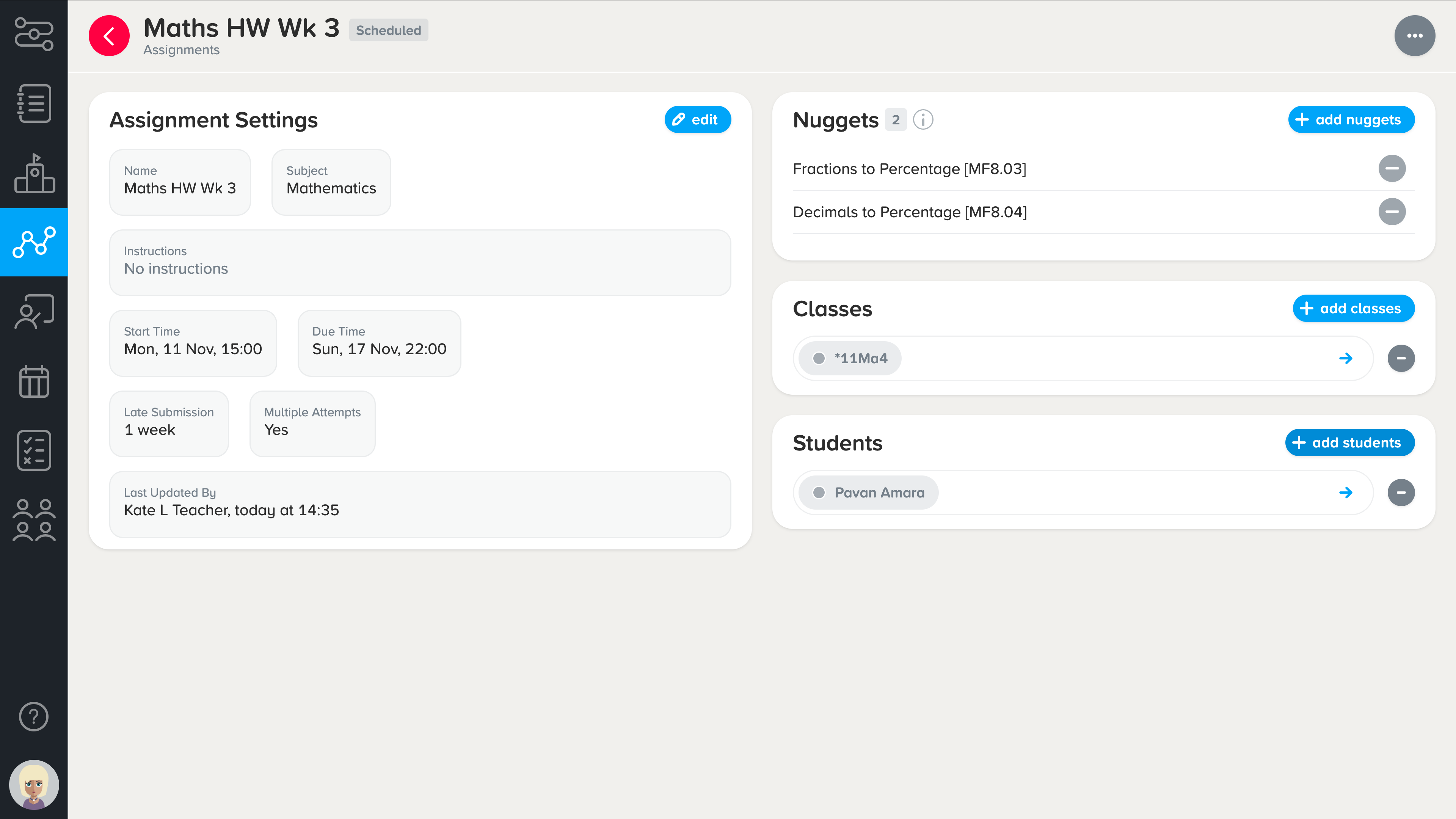Remove Decimals to Percentage nugget
Image resolution: width=1456 pixels, height=819 pixels.
(1392, 212)
